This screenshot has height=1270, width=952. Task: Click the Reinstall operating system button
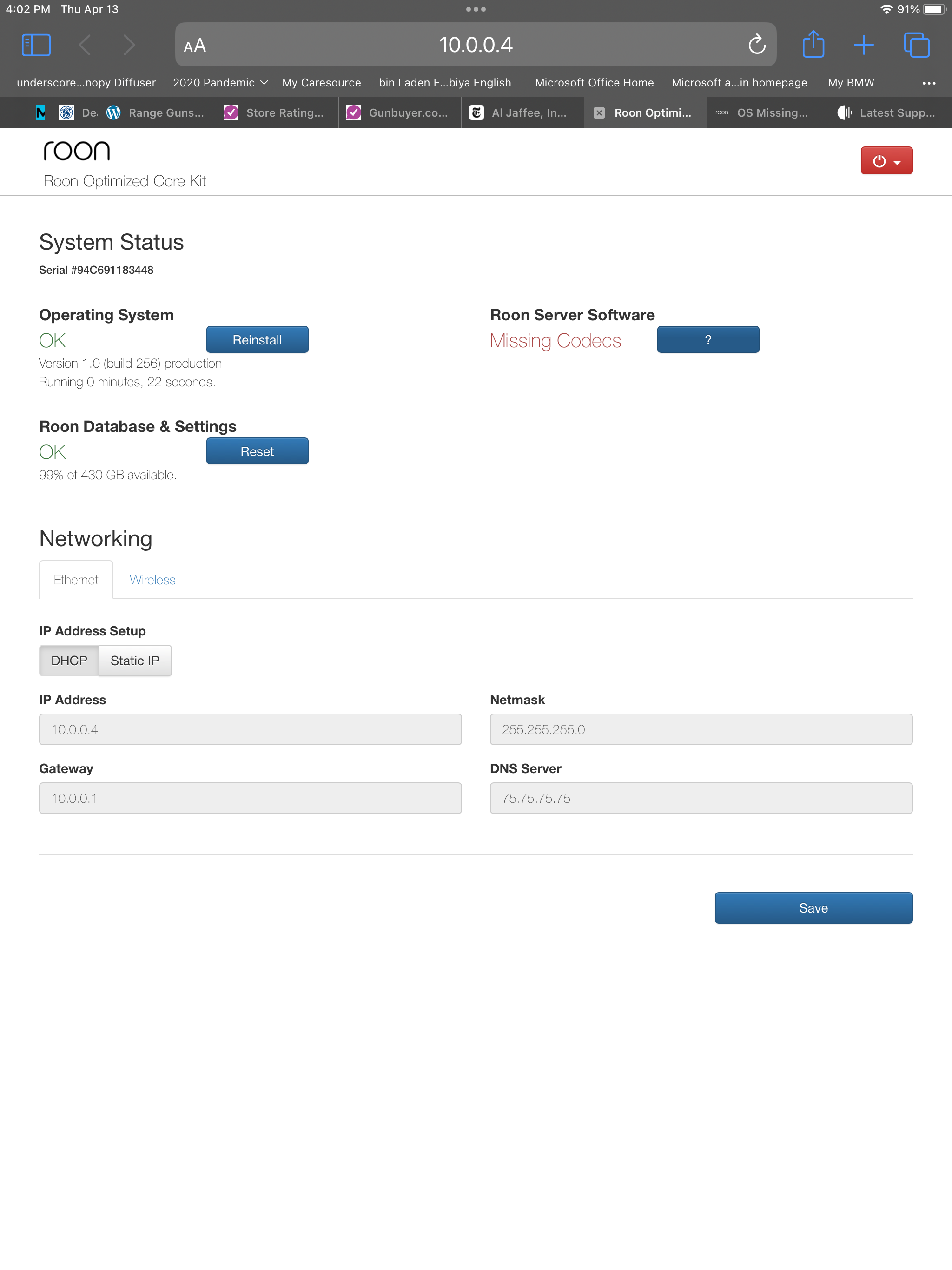[x=257, y=340]
